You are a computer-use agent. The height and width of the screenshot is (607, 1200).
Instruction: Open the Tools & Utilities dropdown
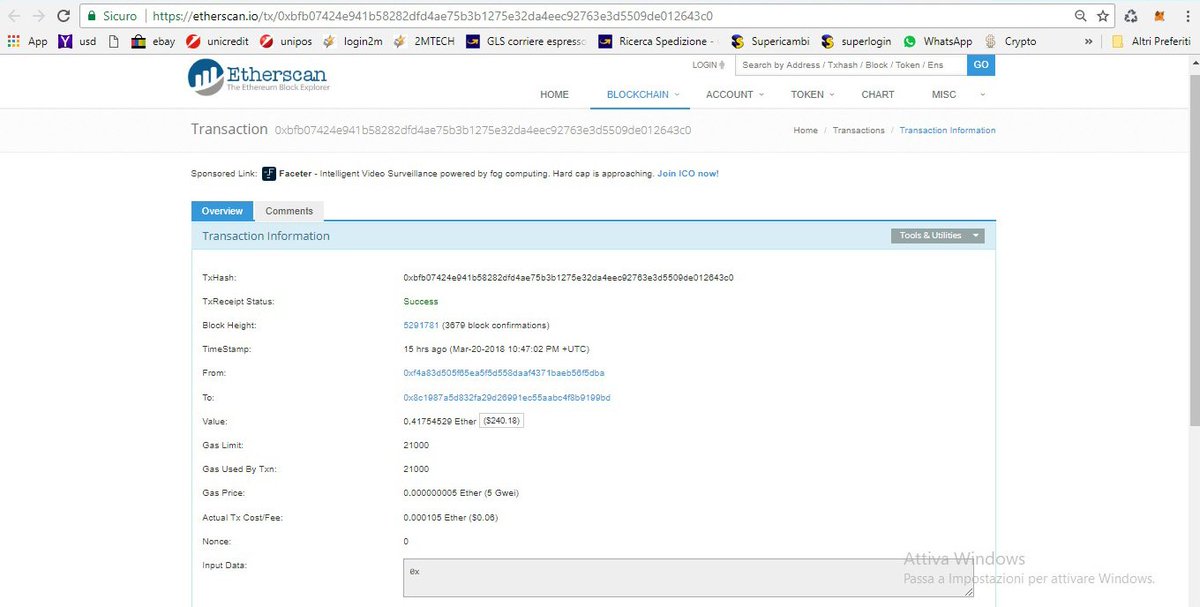pyautogui.click(x=938, y=236)
